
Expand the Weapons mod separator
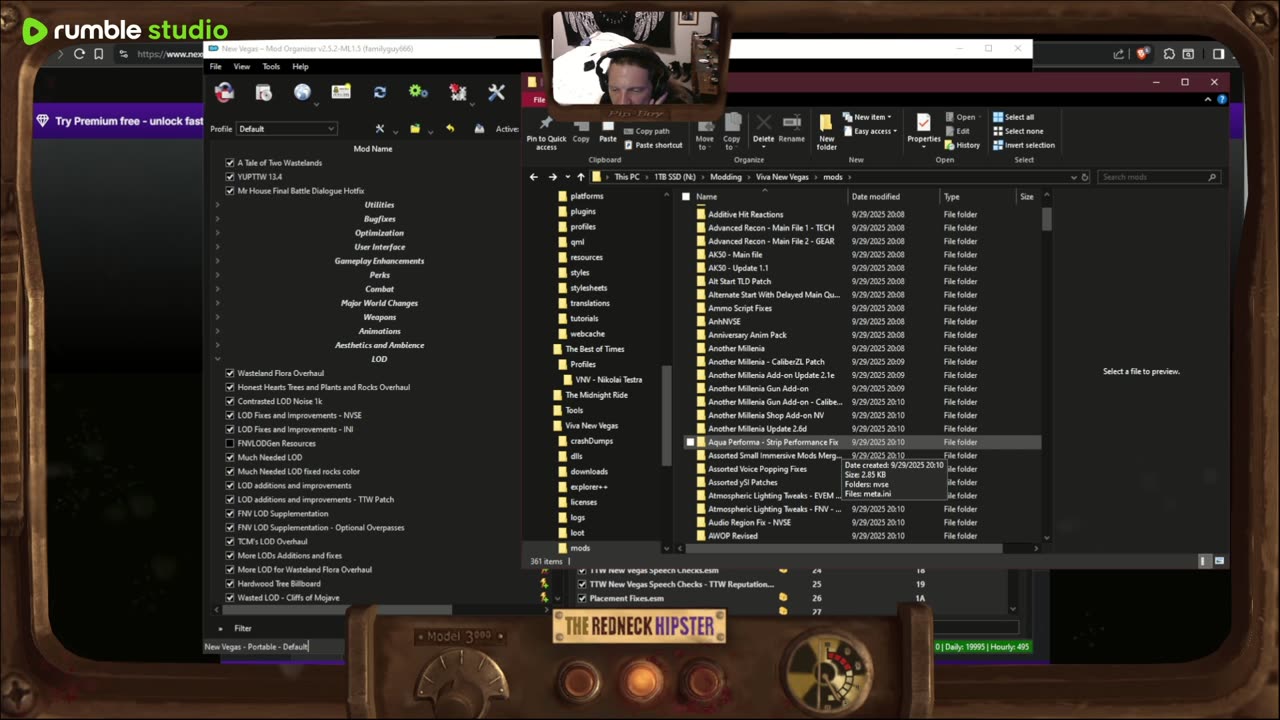(218, 317)
